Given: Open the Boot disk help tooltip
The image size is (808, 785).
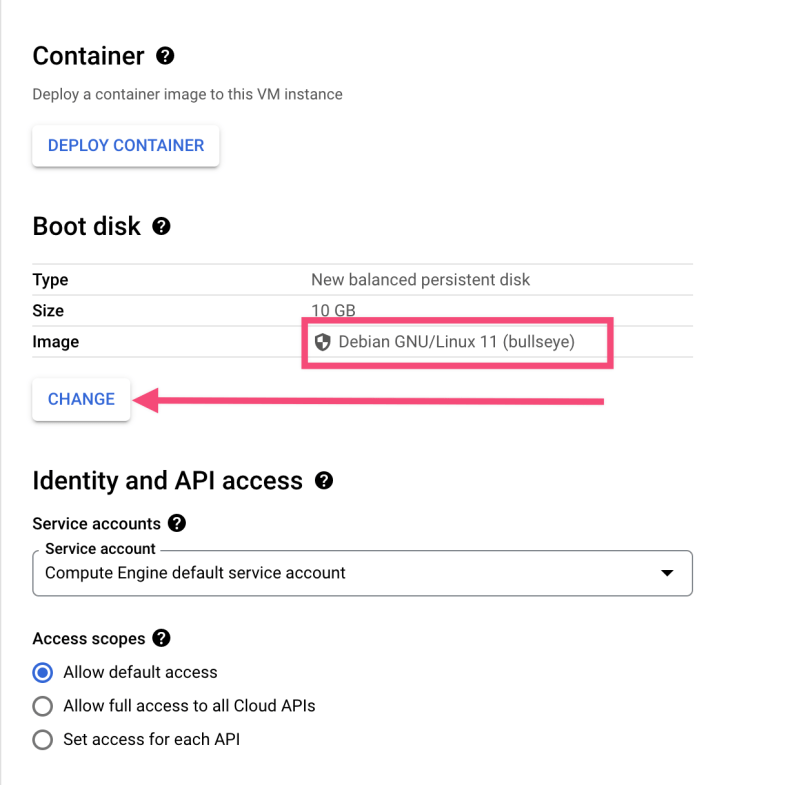Looking at the screenshot, I should click(161, 226).
